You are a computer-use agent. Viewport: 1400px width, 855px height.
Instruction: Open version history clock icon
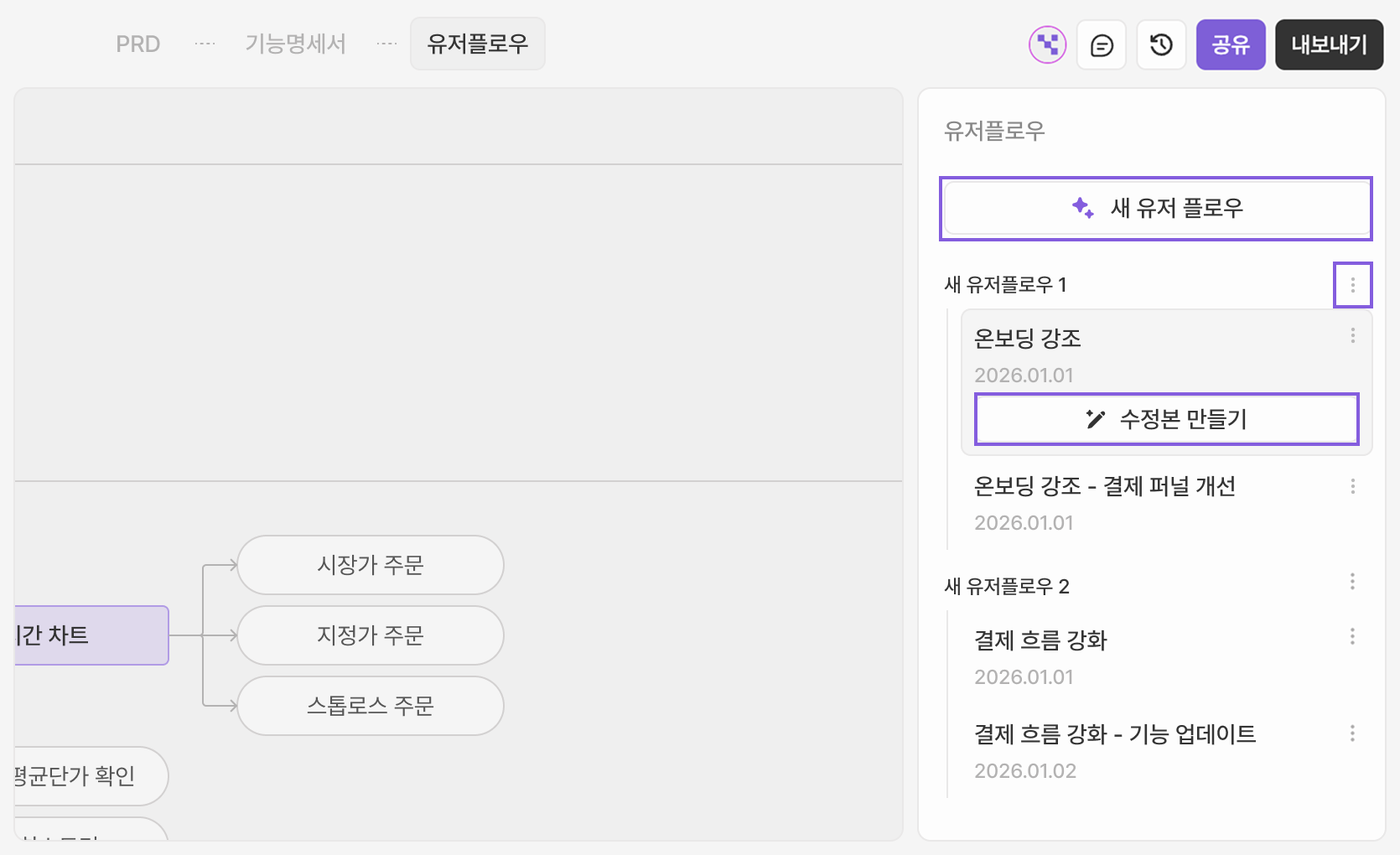(1161, 44)
